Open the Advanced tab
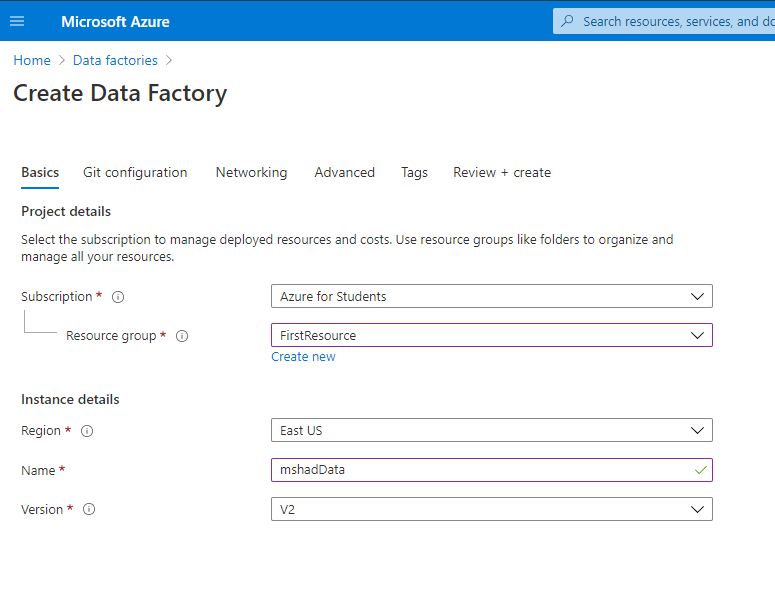The width and height of the screenshot is (775, 610). coord(344,172)
